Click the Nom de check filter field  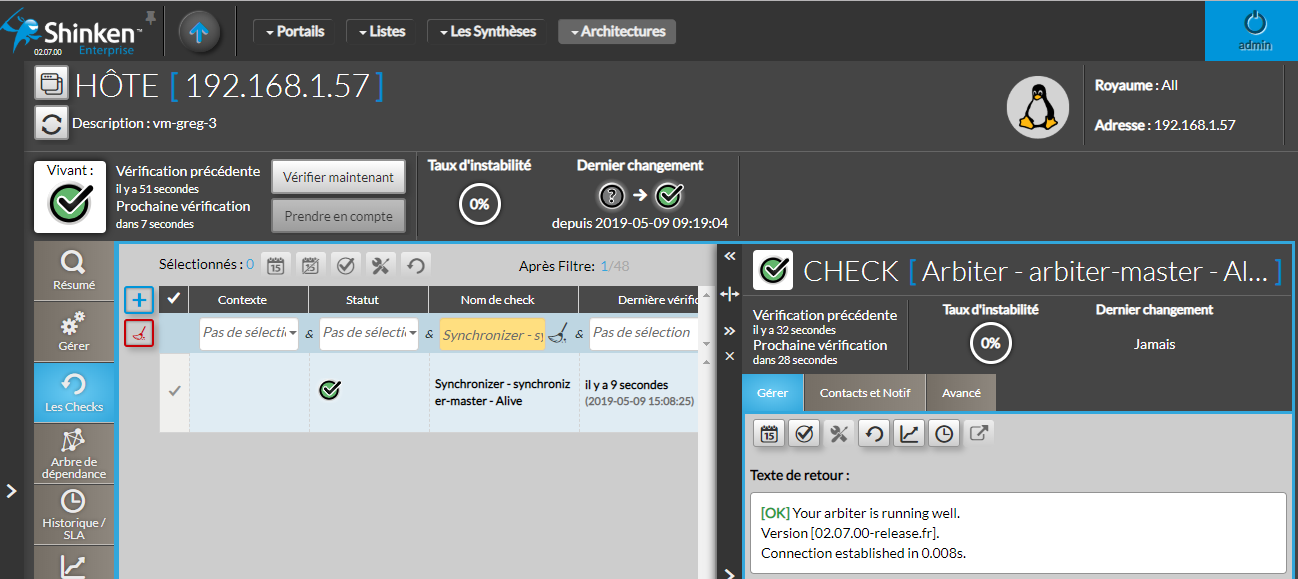tap(492, 335)
